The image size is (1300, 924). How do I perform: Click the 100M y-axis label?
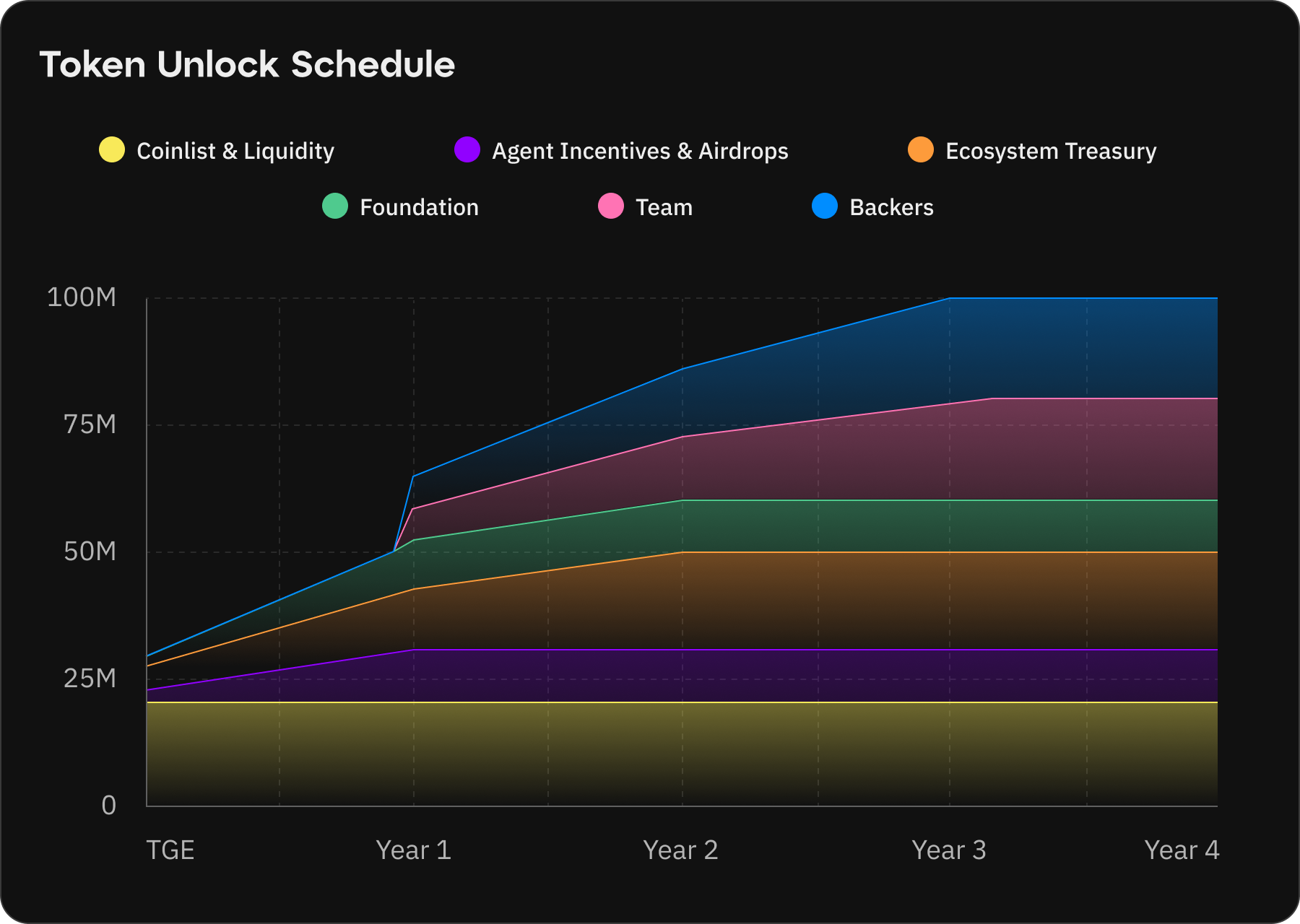tap(82, 297)
